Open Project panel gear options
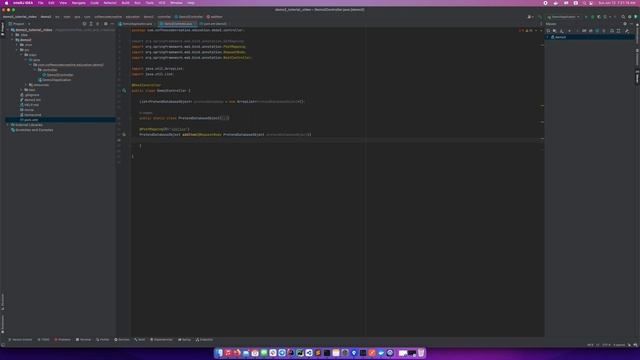 pyautogui.click(x=106, y=24)
